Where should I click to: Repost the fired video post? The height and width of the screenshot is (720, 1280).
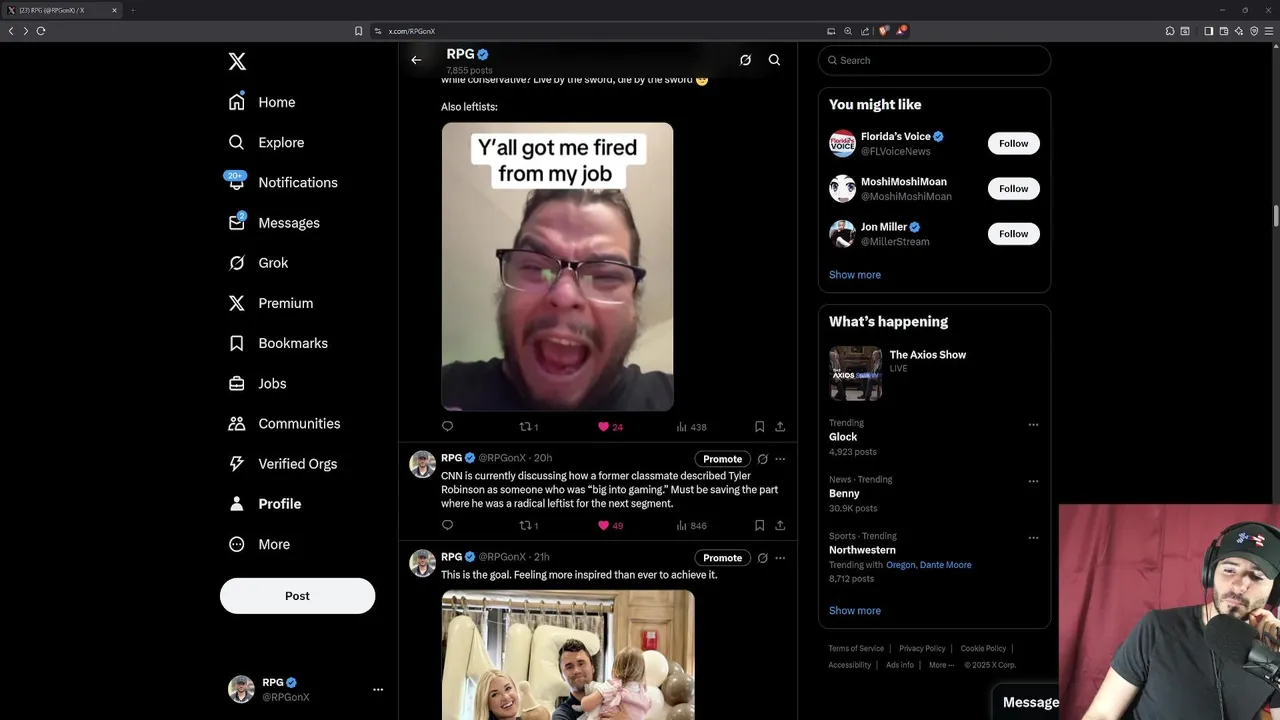pyautogui.click(x=528, y=427)
